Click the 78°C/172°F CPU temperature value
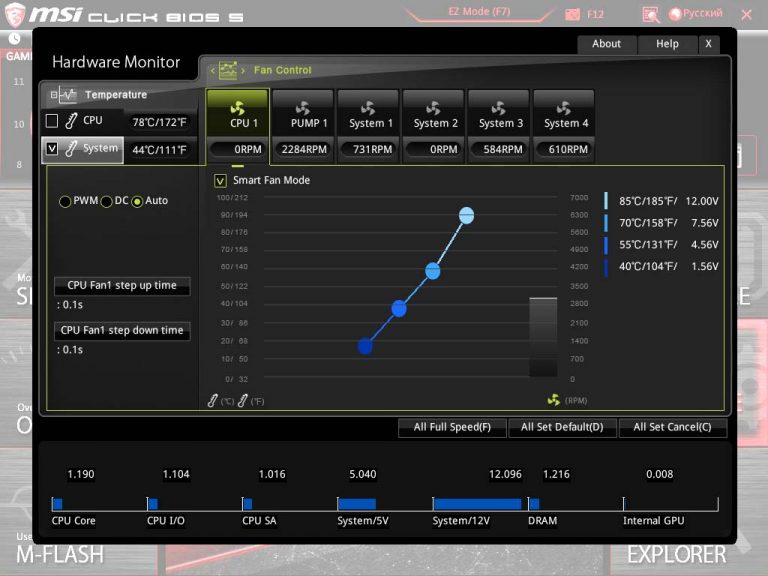The height and width of the screenshot is (576, 768). (160, 122)
